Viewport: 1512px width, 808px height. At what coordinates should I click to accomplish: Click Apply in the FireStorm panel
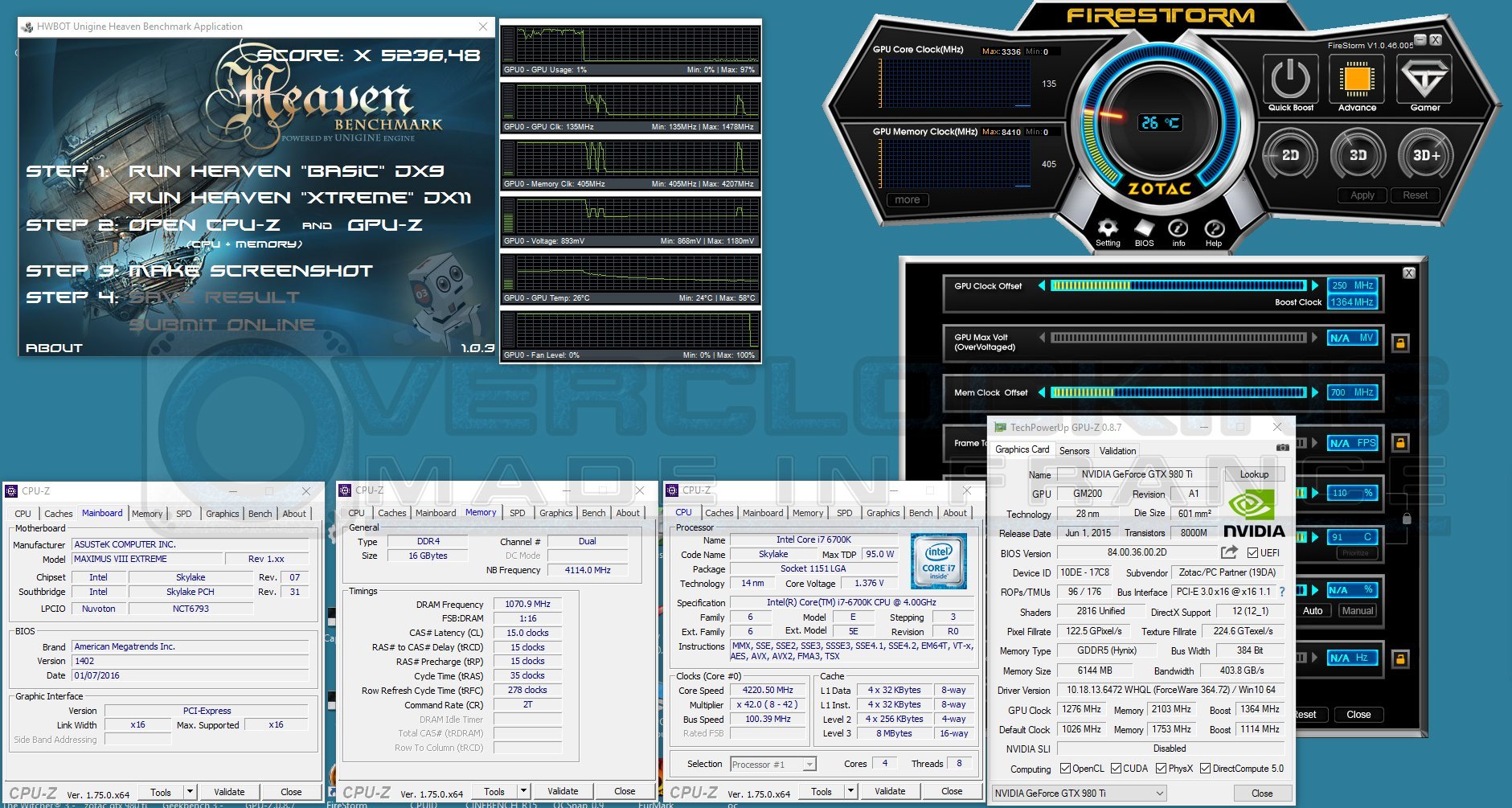pyautogui.click(x=1362, y=195)
